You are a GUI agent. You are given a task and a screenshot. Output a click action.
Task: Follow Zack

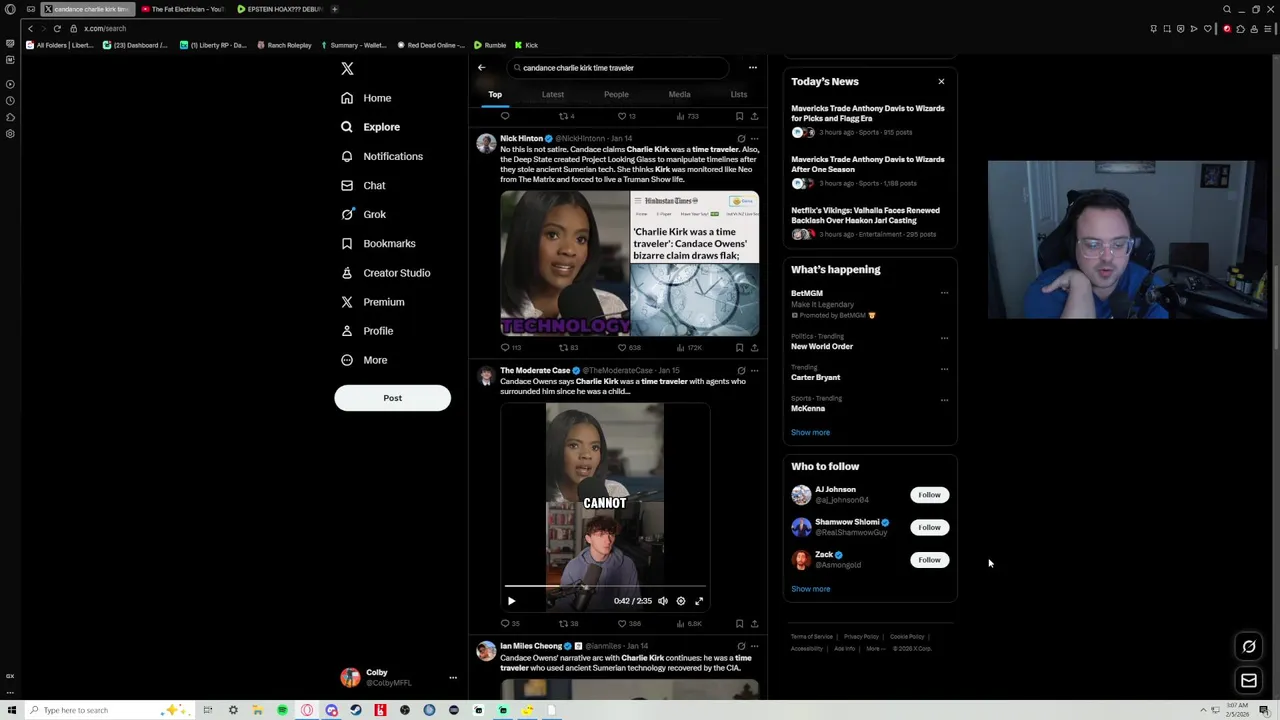[929, 560]
